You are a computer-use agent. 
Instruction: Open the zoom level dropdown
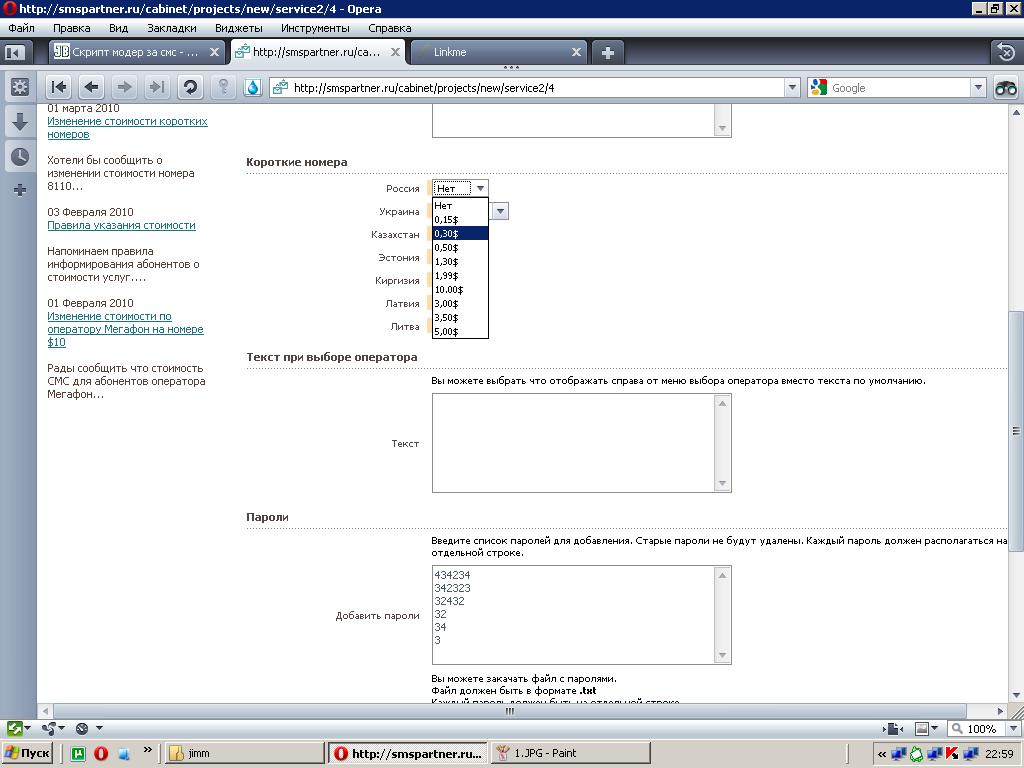[1014, 729]
